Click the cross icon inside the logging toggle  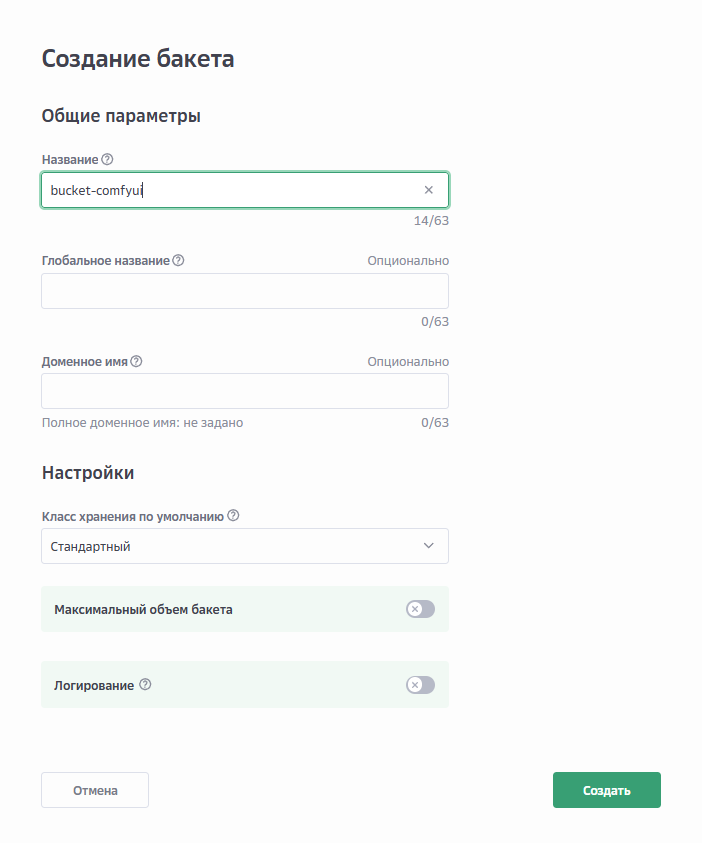(414, 685)
